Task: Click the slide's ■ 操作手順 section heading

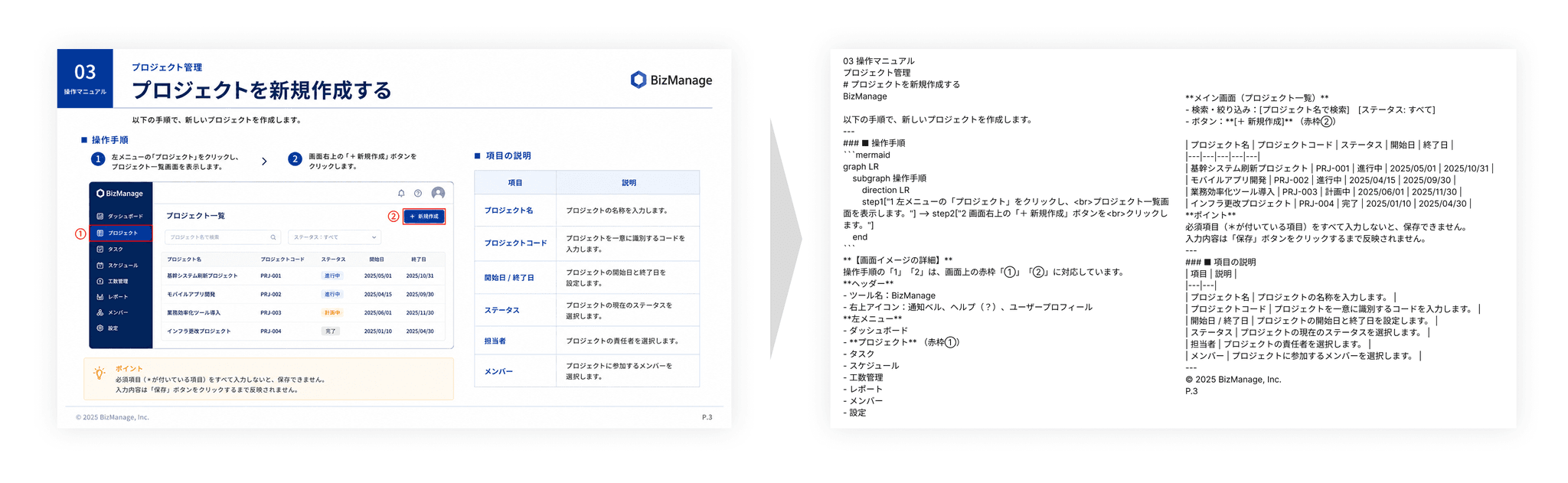Action: click(x=105, y=140)
